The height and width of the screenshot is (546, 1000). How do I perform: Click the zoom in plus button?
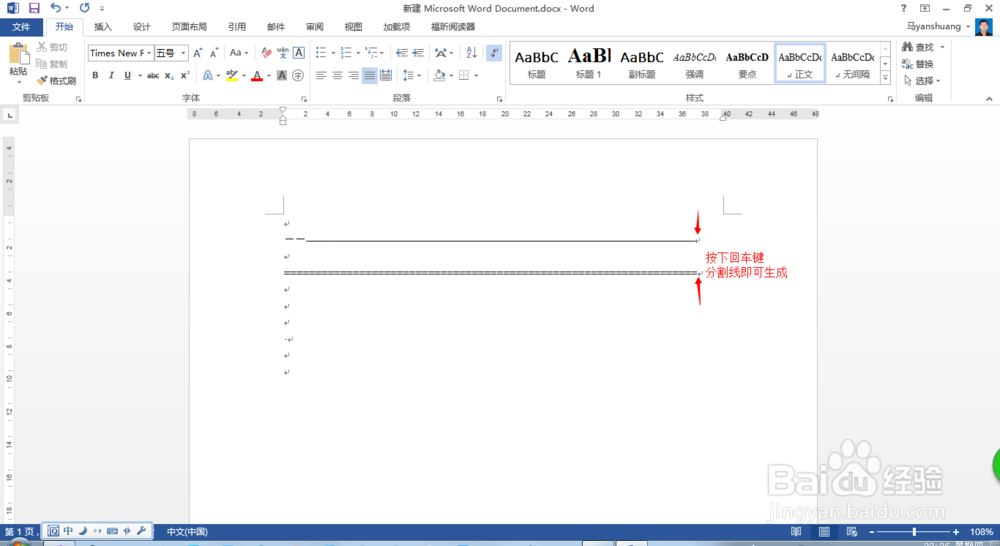tap(955, 531)
